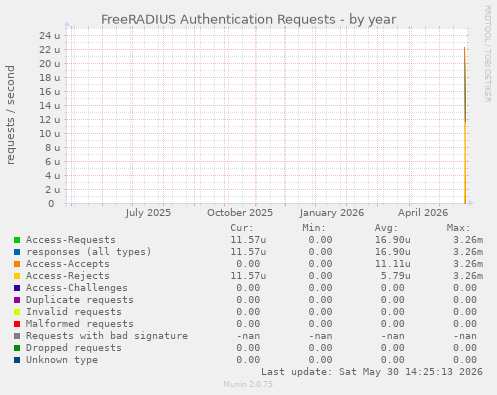Click the green Access-Requests legend swatch
The width and height of the screenshot is (497, 395).
(x=17, y=240)
